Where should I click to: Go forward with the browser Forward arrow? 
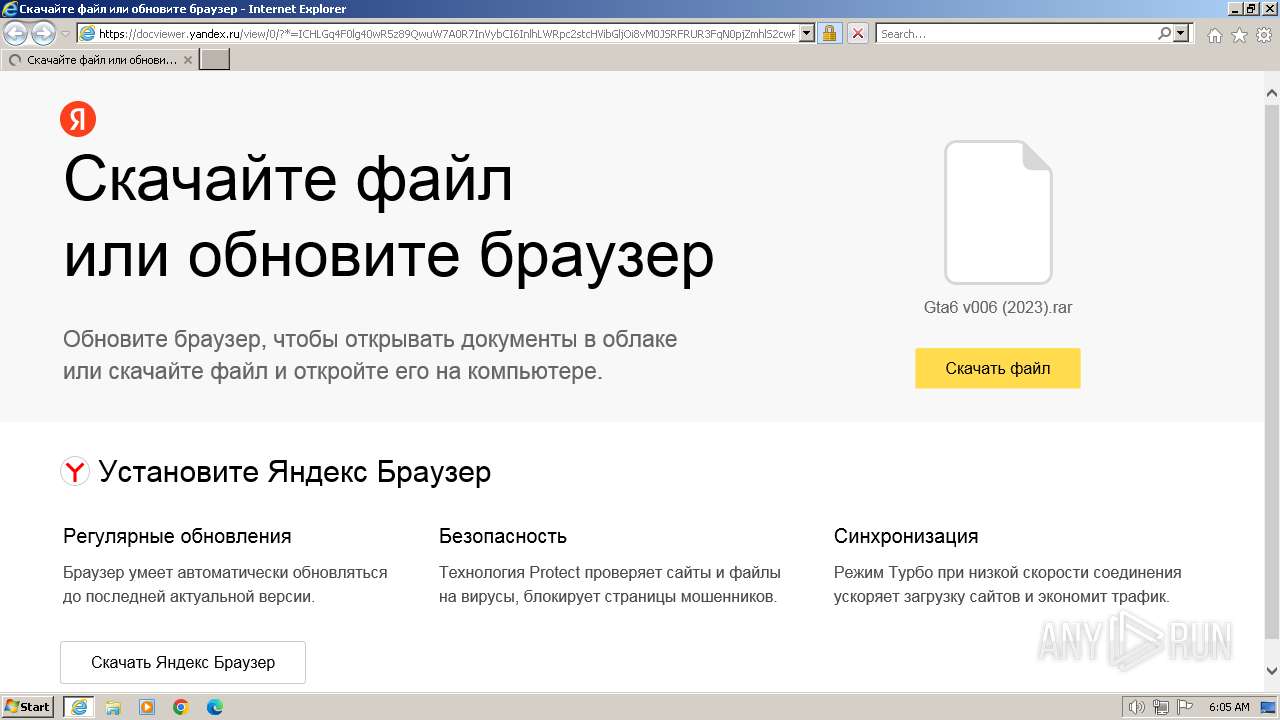43,33
